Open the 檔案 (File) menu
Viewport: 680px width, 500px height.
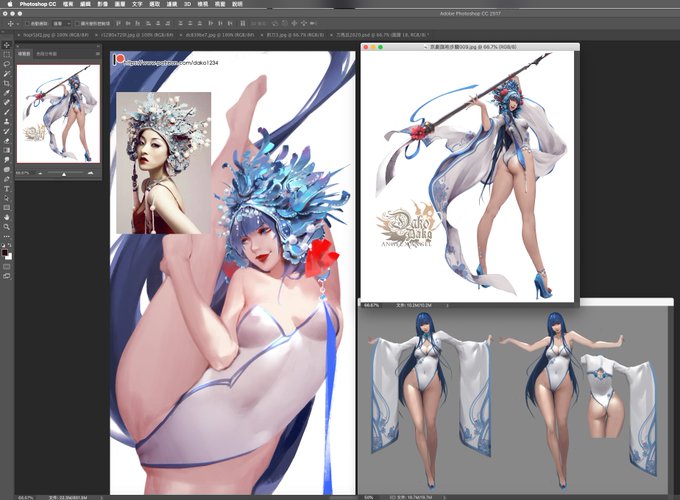(68, 4)
